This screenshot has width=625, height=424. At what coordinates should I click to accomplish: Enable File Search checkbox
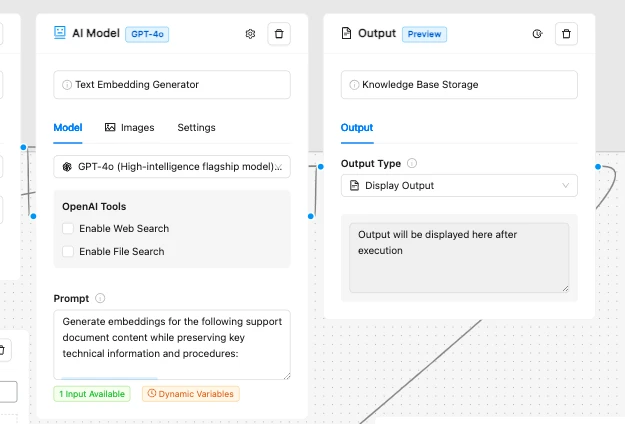pos(68,252)
